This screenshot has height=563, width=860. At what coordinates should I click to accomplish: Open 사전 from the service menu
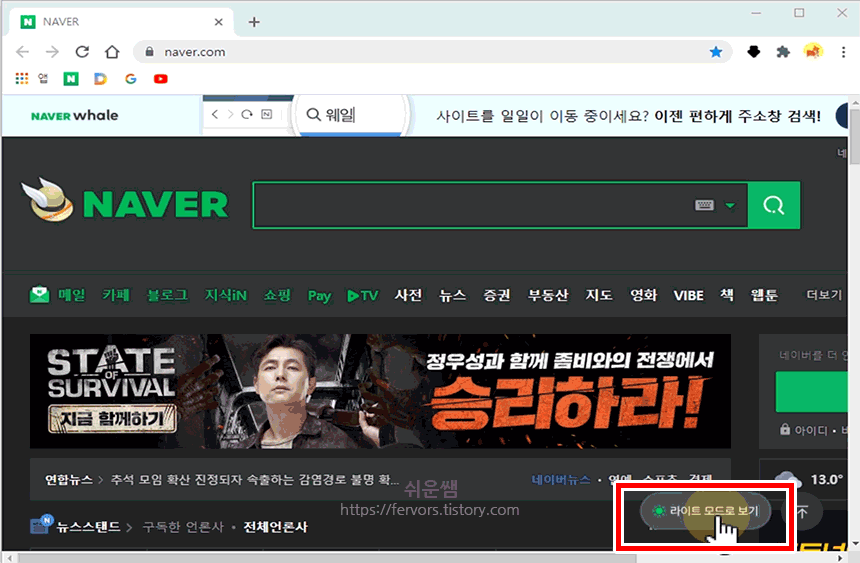(408, 295)
